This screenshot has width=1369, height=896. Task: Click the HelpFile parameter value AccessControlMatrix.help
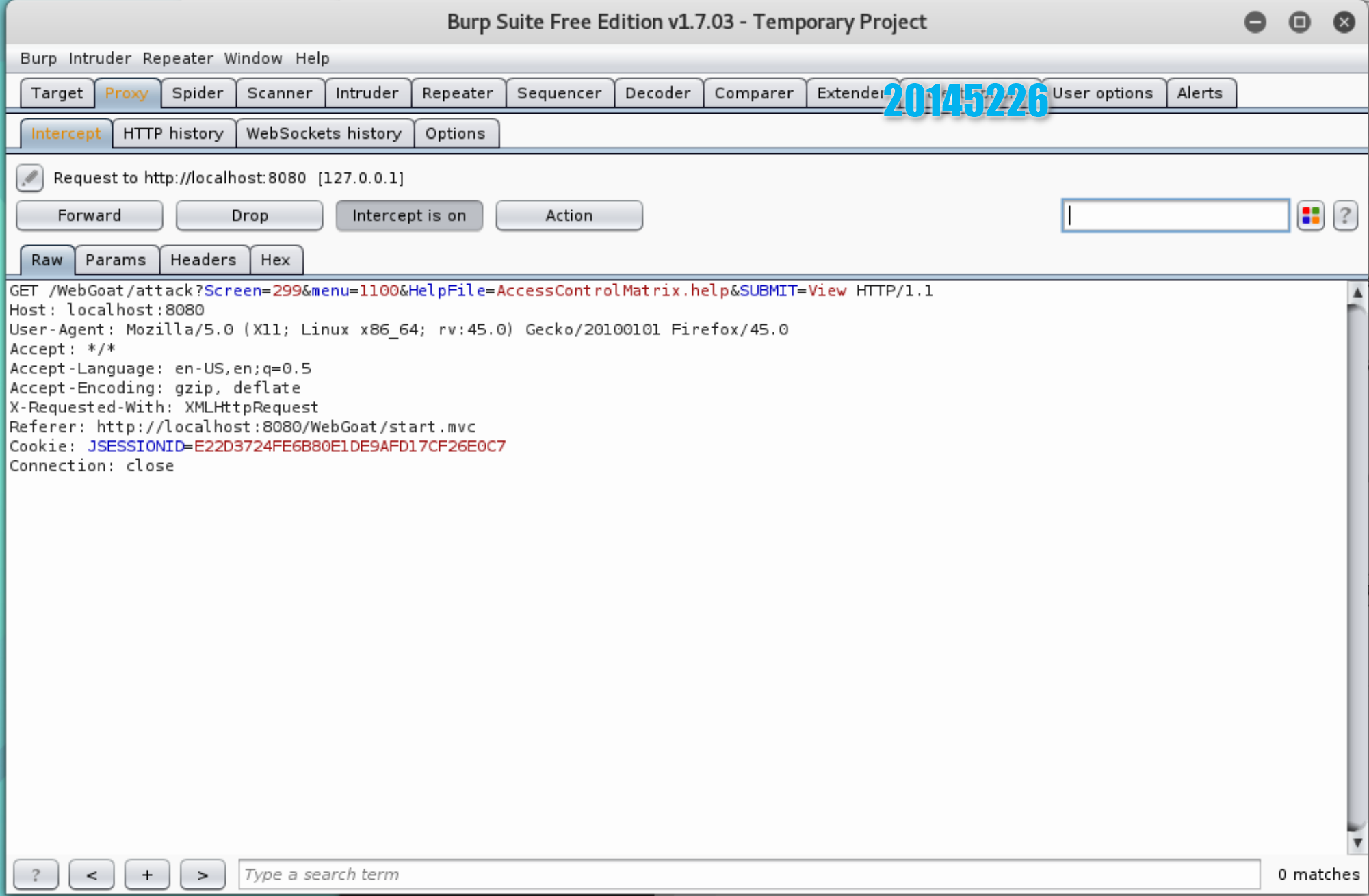click(x=612, y=291)
